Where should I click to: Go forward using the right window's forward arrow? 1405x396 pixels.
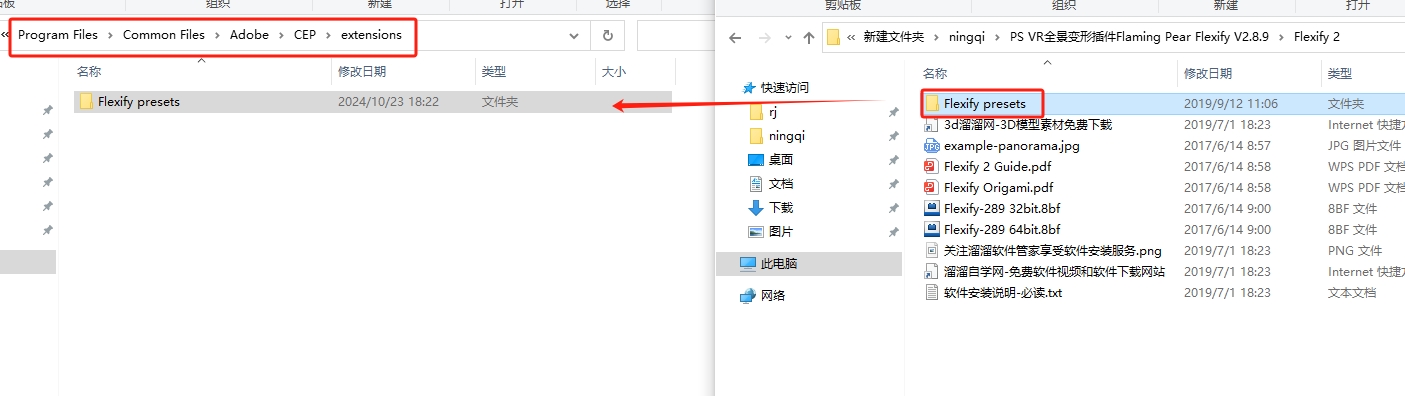(763, 38)
